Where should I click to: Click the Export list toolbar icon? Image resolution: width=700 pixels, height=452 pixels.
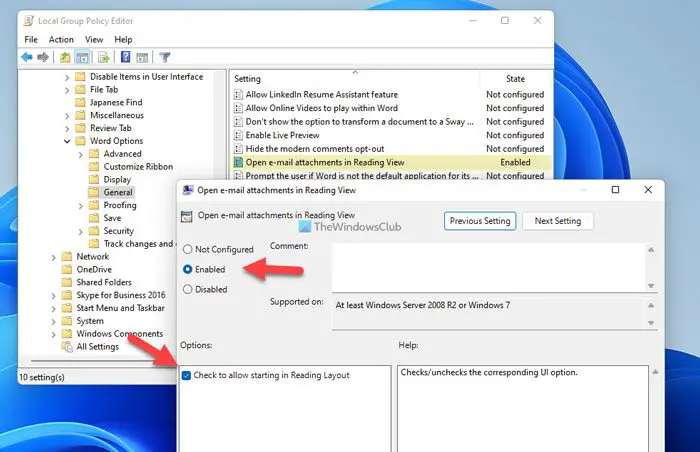[104, 57]
